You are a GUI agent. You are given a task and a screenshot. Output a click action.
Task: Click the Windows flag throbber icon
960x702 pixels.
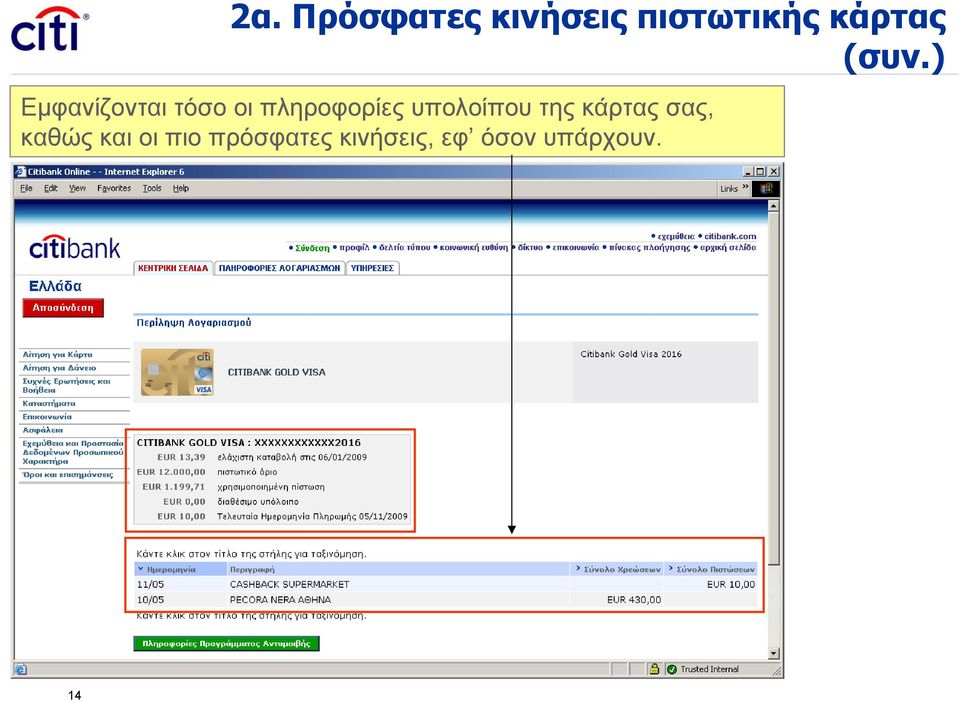pyautogui.click(x=766, y=189)
